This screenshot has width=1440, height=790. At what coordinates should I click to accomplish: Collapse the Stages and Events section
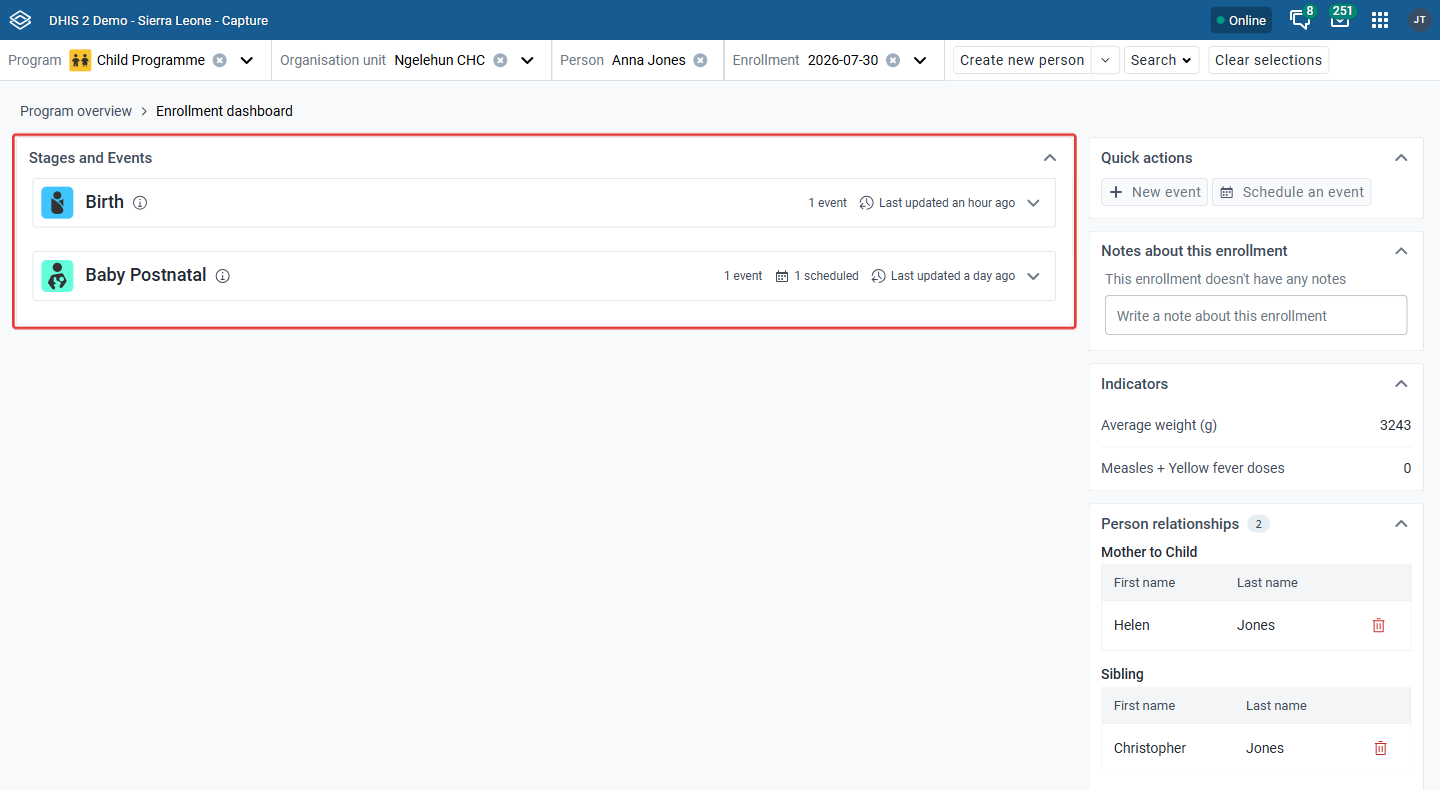click(1050, 158)
